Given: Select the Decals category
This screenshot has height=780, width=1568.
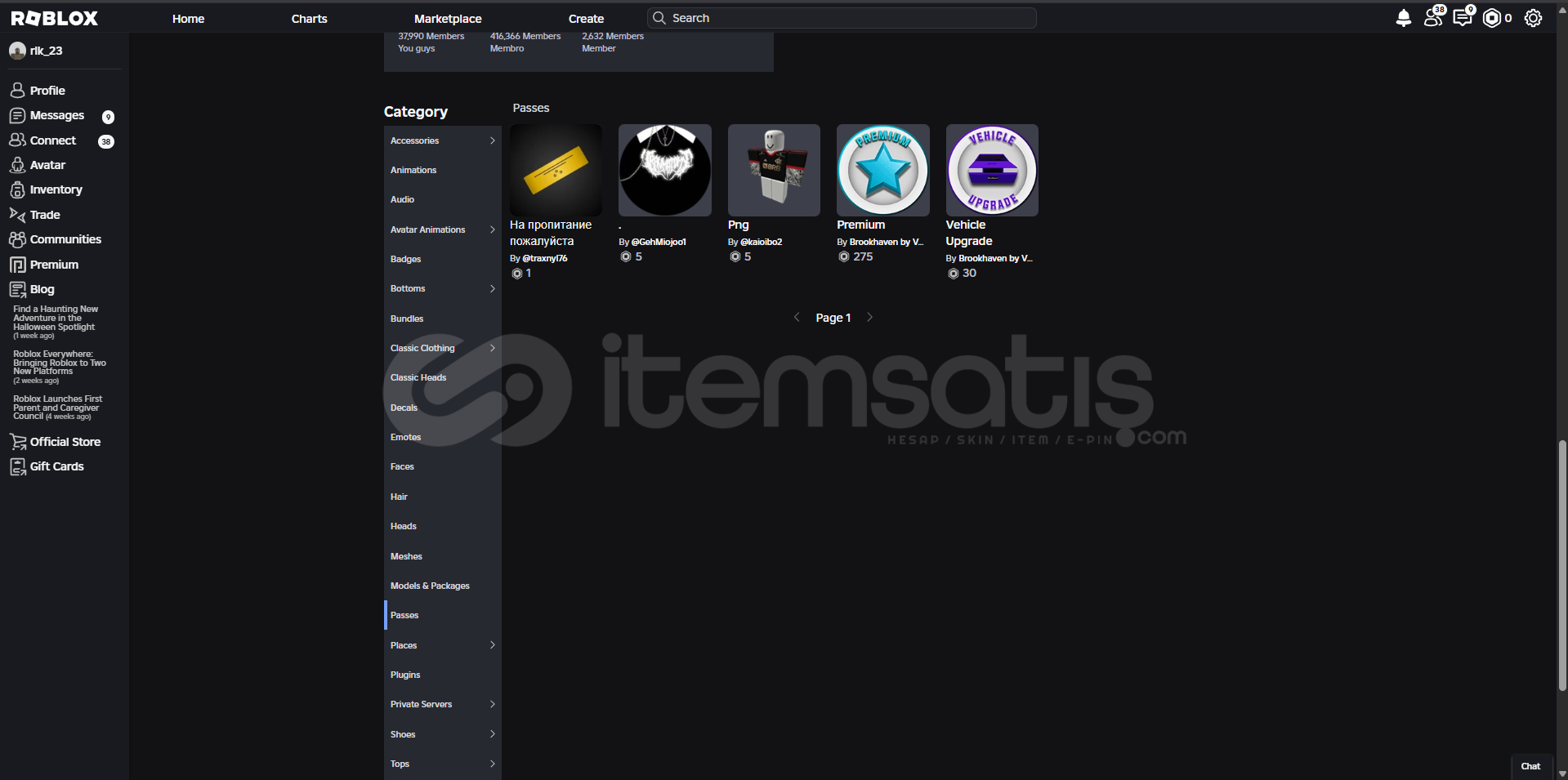Looking at the screenshot, I should click(x=443, y=408).
